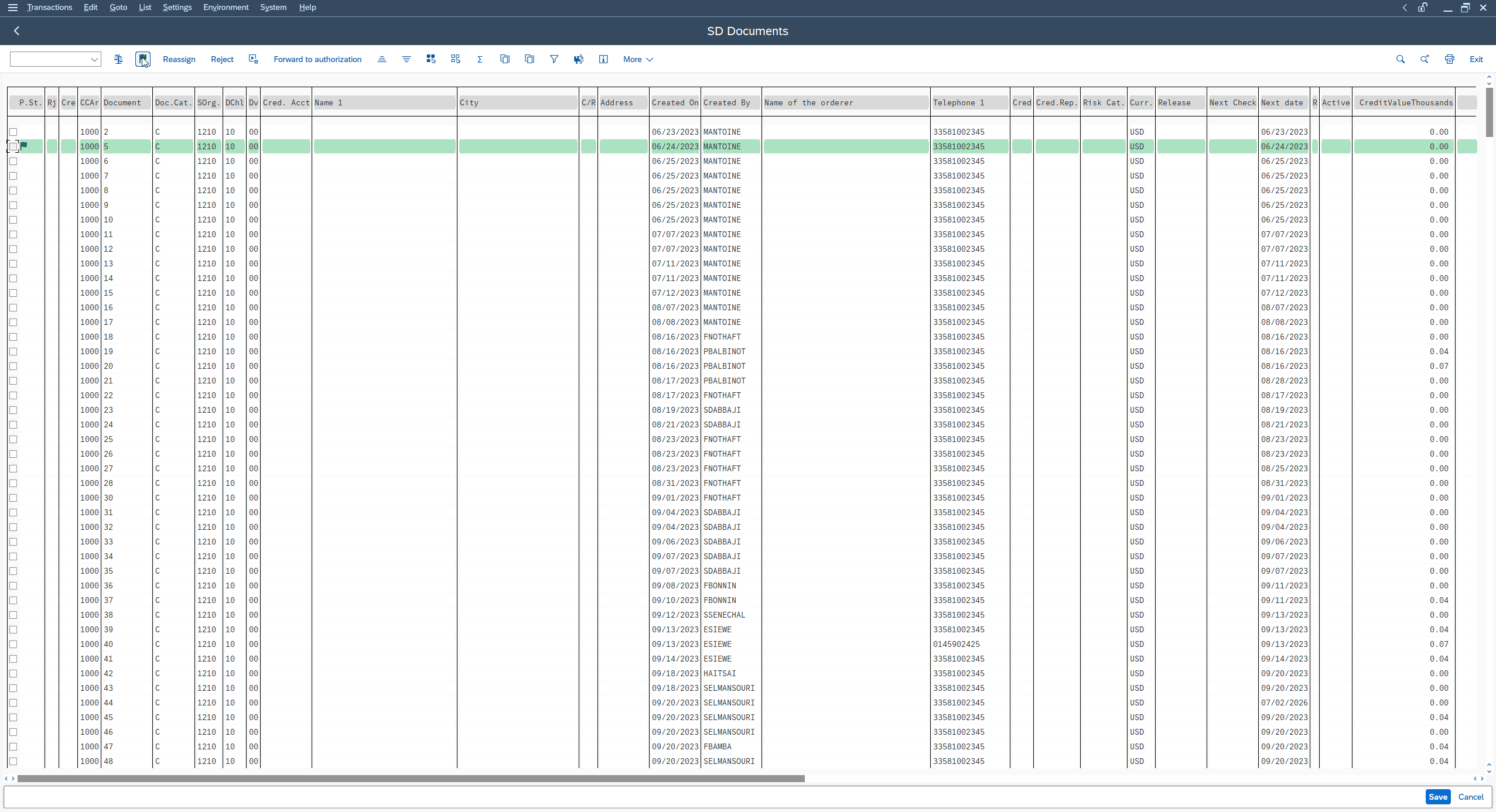Click the print icon
The image size is (1496, 812).
tap(1450, 59)
